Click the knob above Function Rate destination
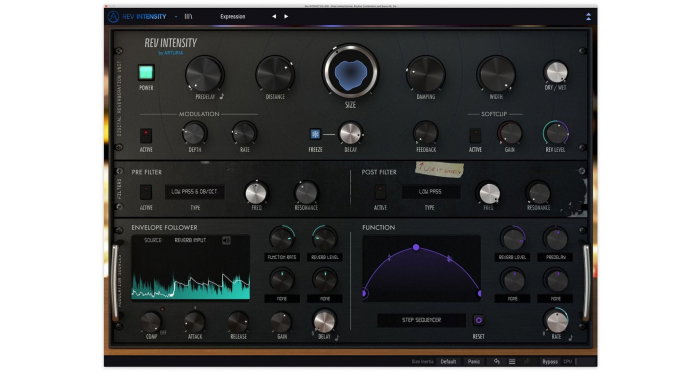The width and height of the screenshot is (700, 372). (x=282, y=238)
